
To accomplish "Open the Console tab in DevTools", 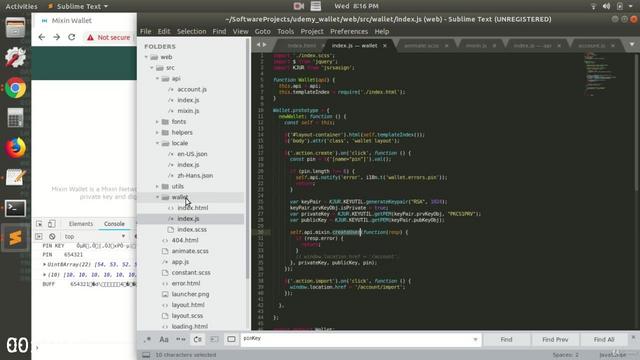I will [114, 224].
